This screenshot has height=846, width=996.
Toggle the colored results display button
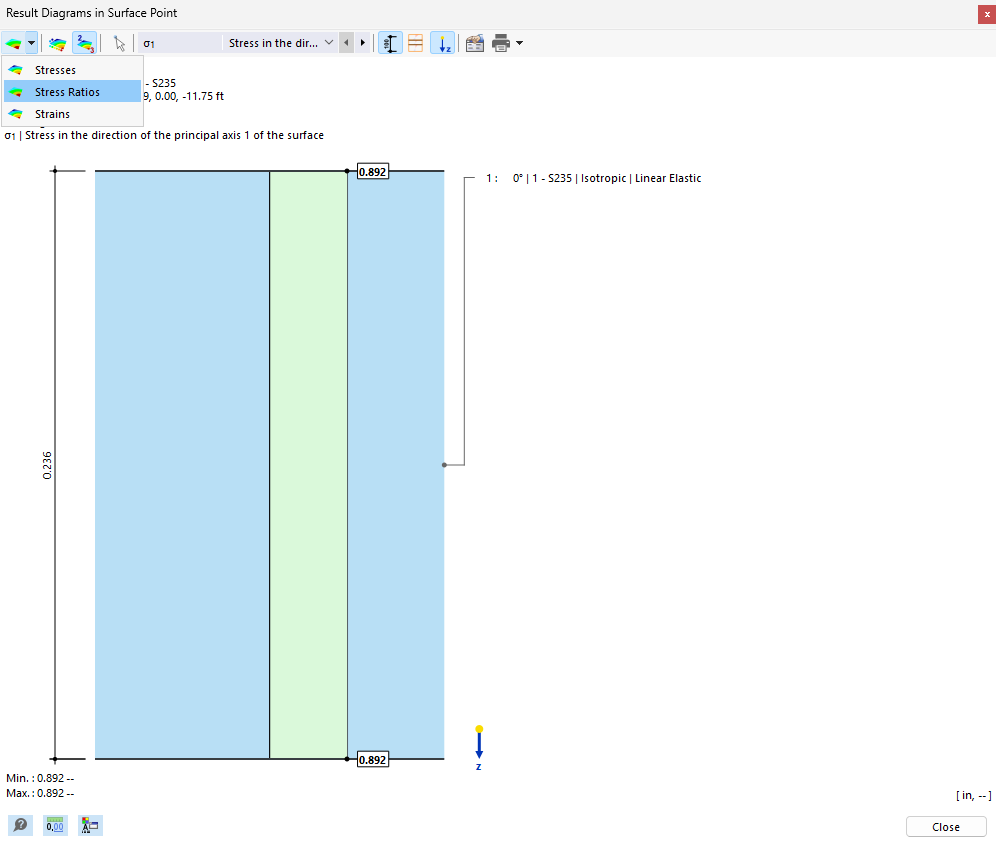(x=15, y=43)
